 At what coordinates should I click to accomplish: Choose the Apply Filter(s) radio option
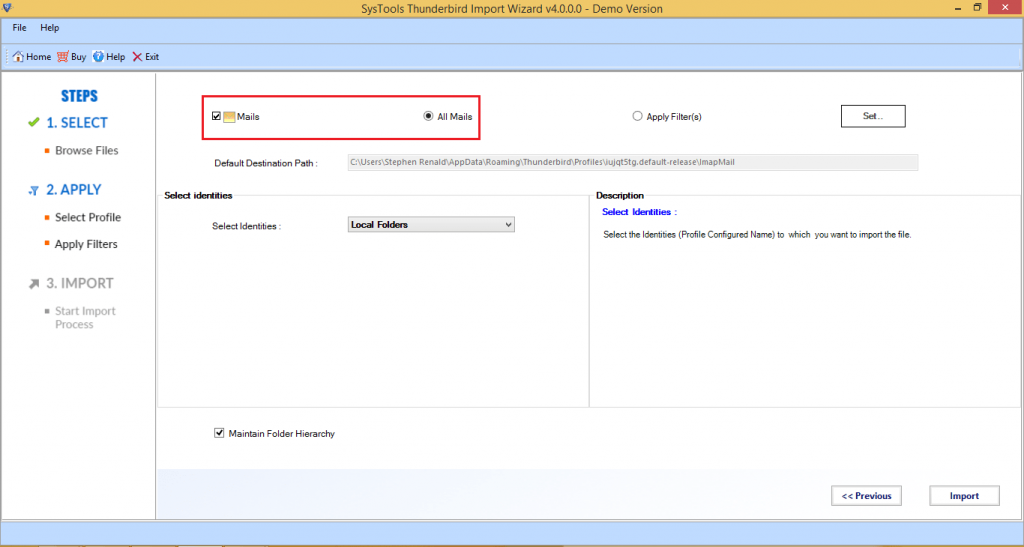pyautogui.click(x=637, y=117)
